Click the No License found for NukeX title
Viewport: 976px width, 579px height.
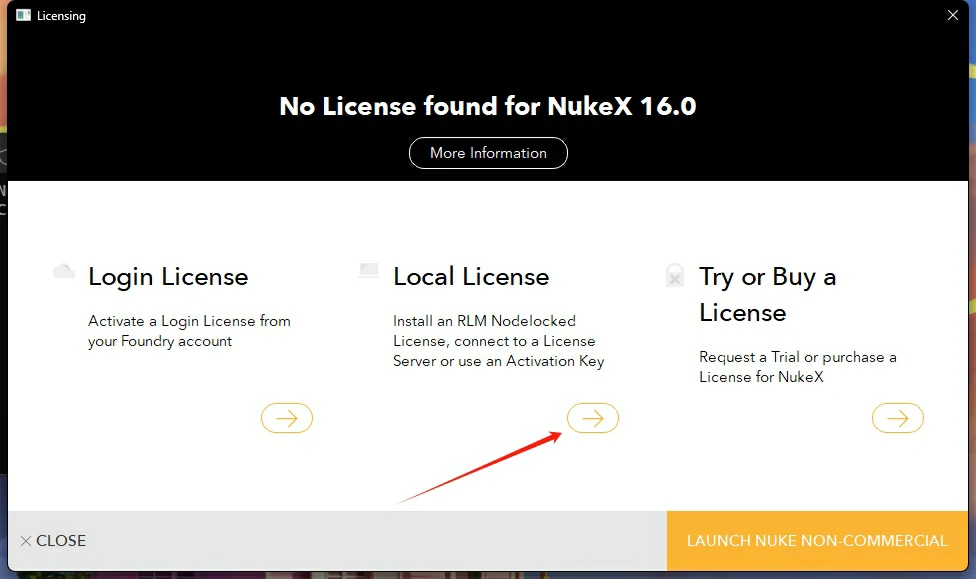[x=488, y=106]
